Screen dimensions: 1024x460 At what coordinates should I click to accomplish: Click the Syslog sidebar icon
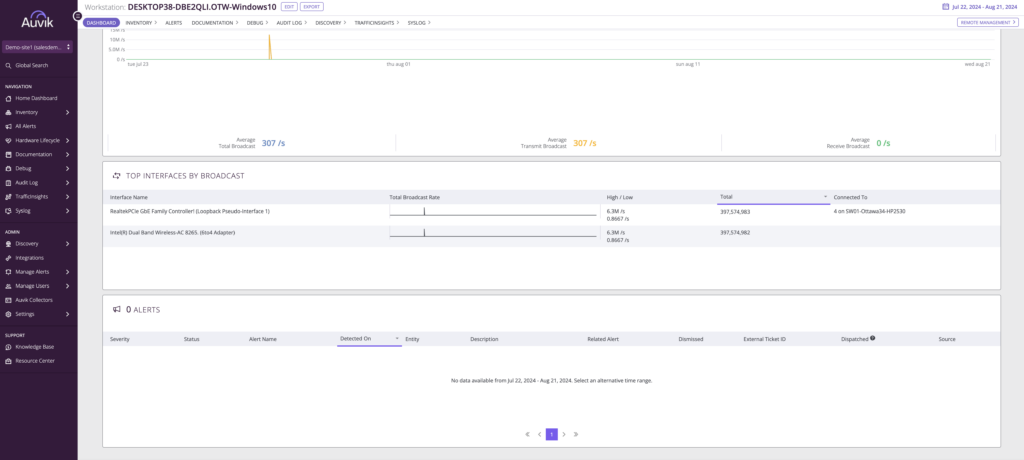pyautogui.click(x=8, y=211)
